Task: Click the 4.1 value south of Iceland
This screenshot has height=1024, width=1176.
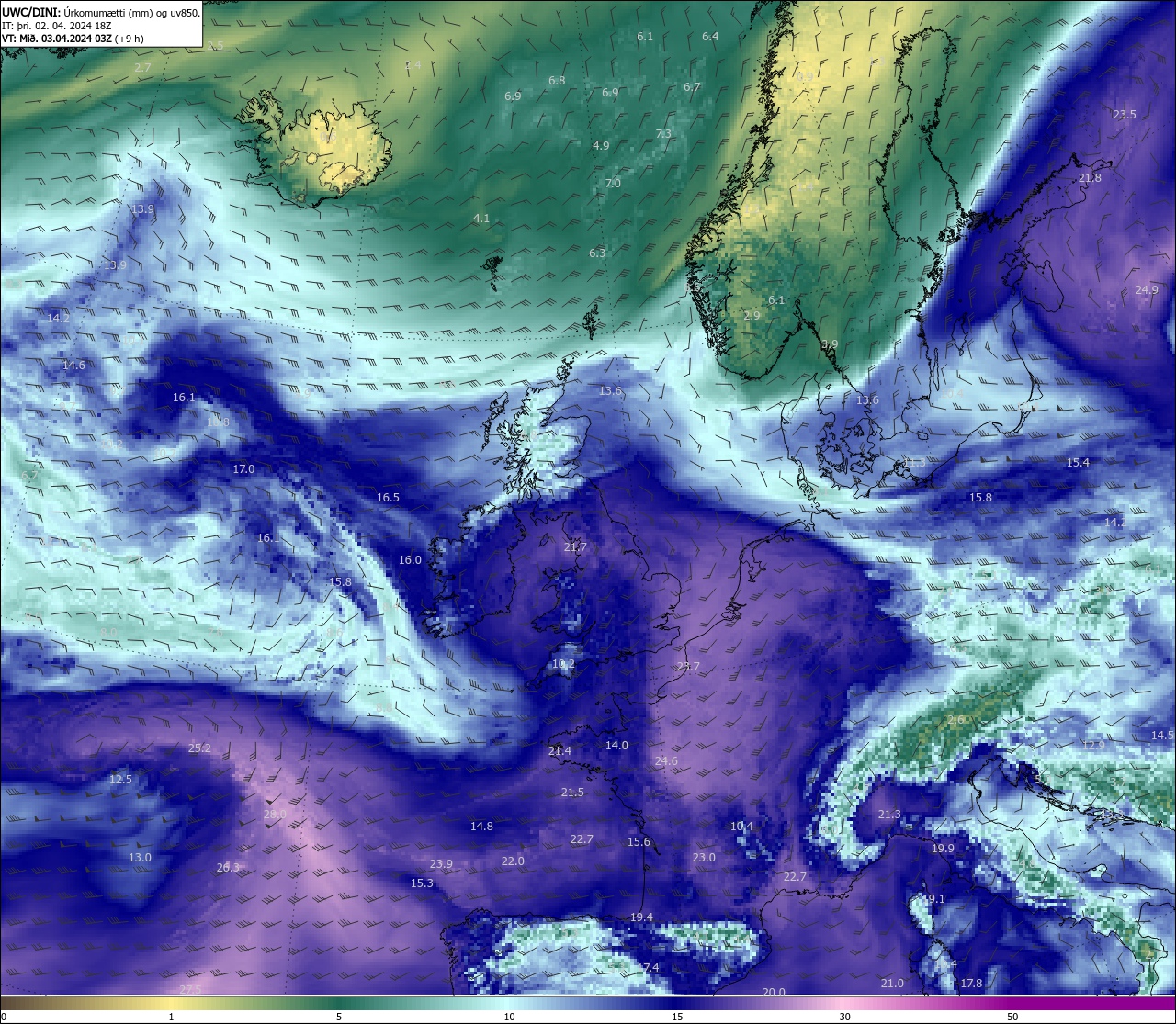Action: (481, 219)
